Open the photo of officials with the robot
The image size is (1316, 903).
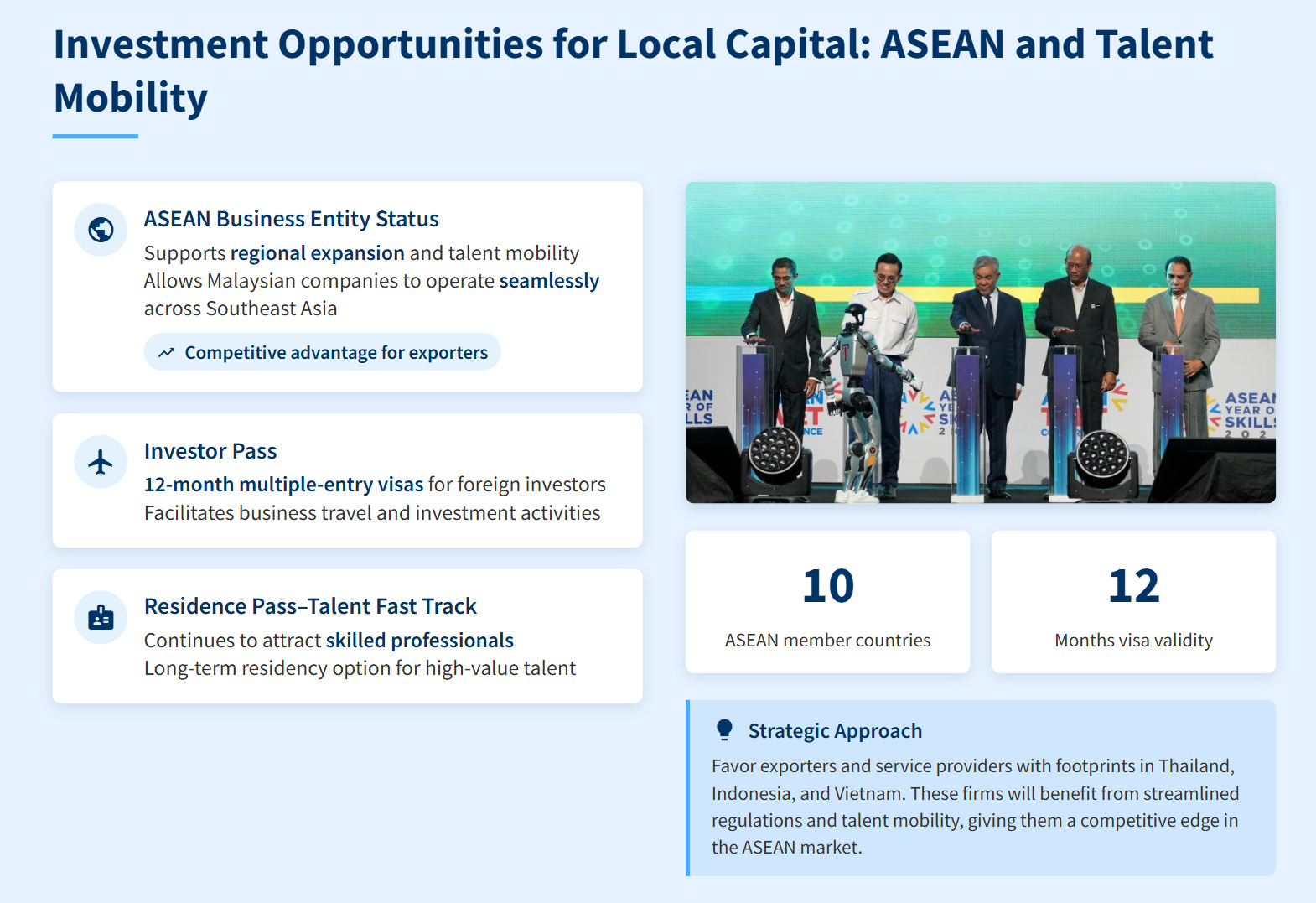[x=981, y=343]
